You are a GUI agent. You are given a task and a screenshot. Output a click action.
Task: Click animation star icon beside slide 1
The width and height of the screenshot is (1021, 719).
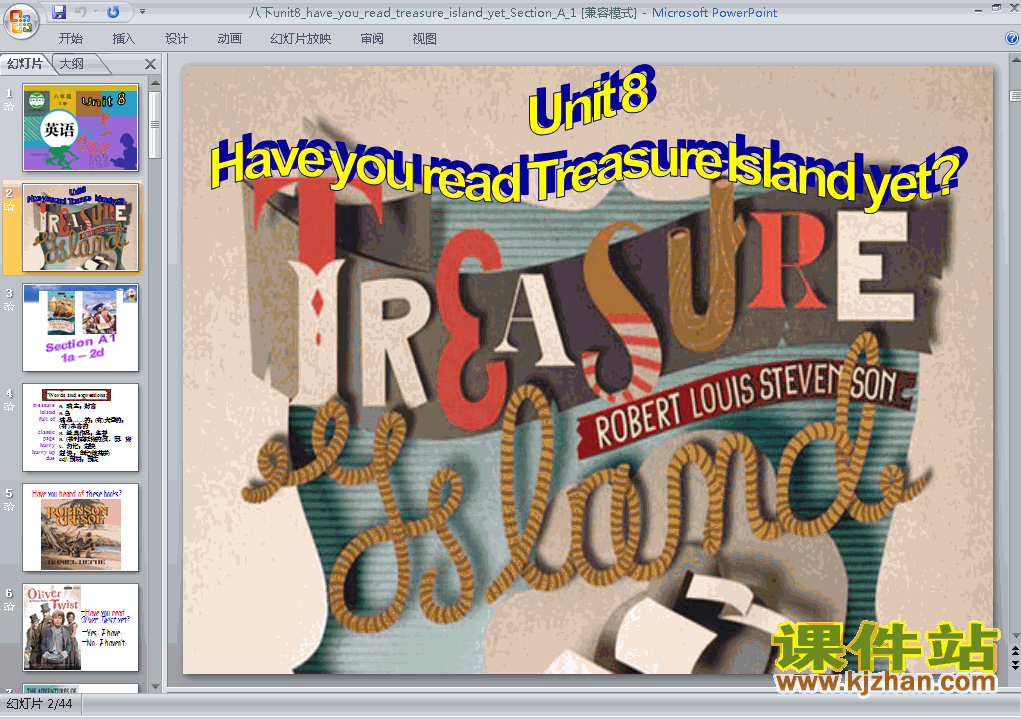point(9,107)
